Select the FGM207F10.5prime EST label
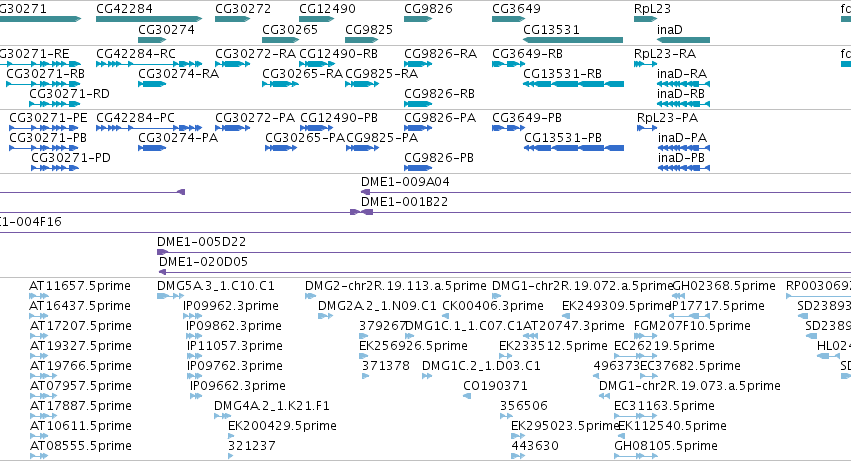 click(692, 326)
